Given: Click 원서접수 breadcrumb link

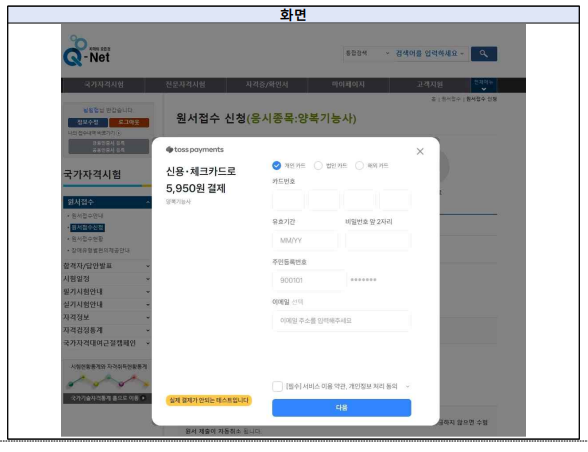Looking at the screenshot, I should pos(451,99).
